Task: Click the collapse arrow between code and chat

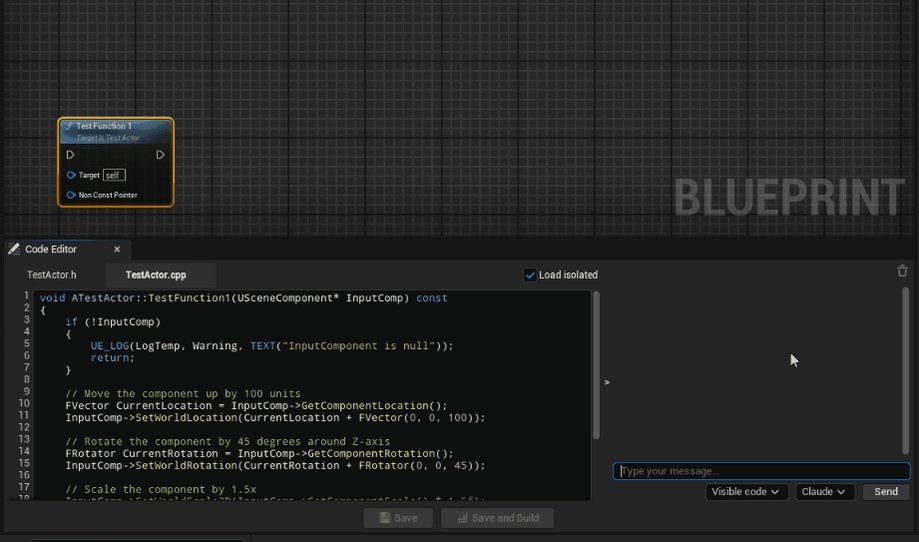Action: click(607, 382)
